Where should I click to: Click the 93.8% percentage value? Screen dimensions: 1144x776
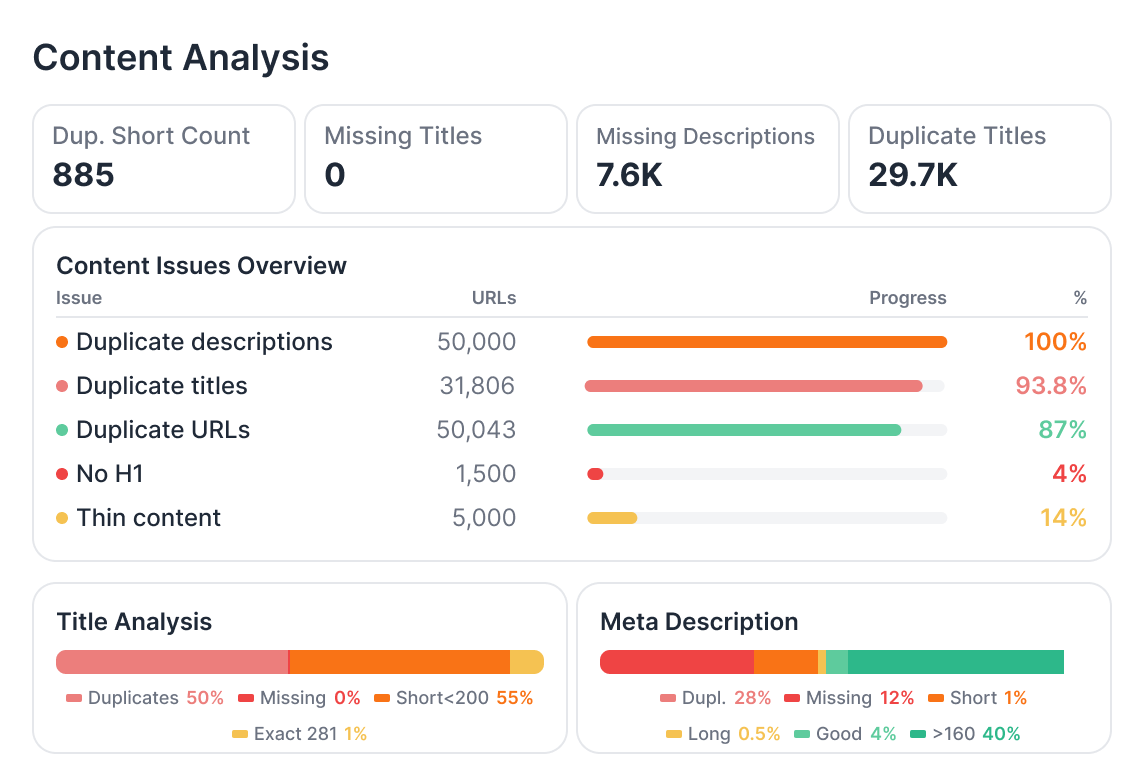[1051, 385]
